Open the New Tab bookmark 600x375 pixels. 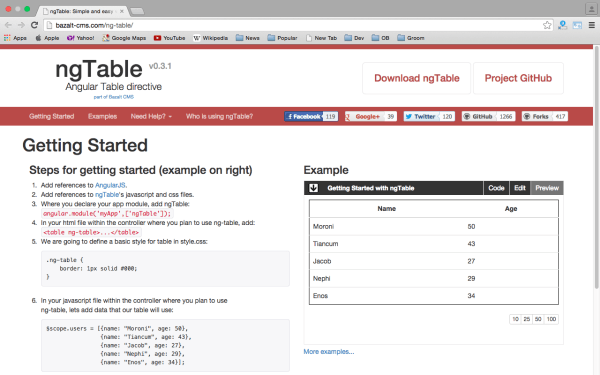coord(321,38)
